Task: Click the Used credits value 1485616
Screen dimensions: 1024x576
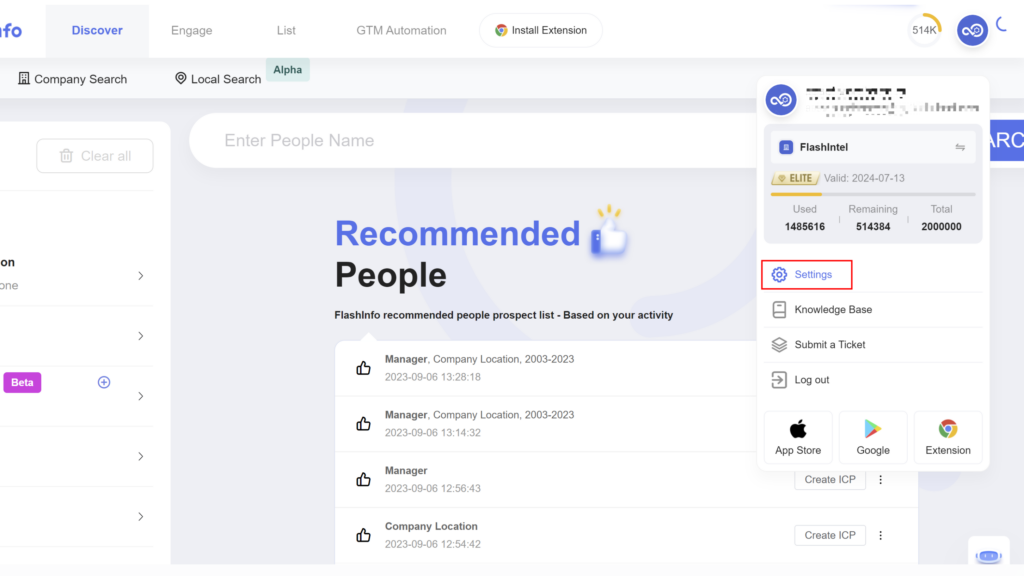Action: point(805,227)
